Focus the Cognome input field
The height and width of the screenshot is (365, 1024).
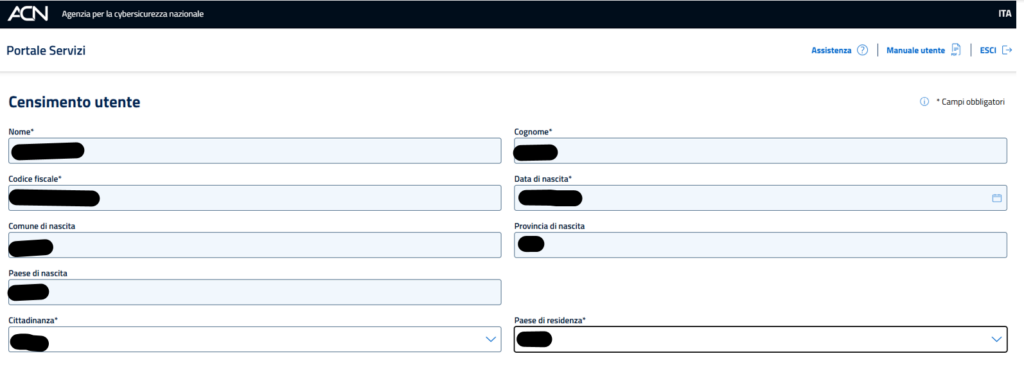[x=761, y=150]
